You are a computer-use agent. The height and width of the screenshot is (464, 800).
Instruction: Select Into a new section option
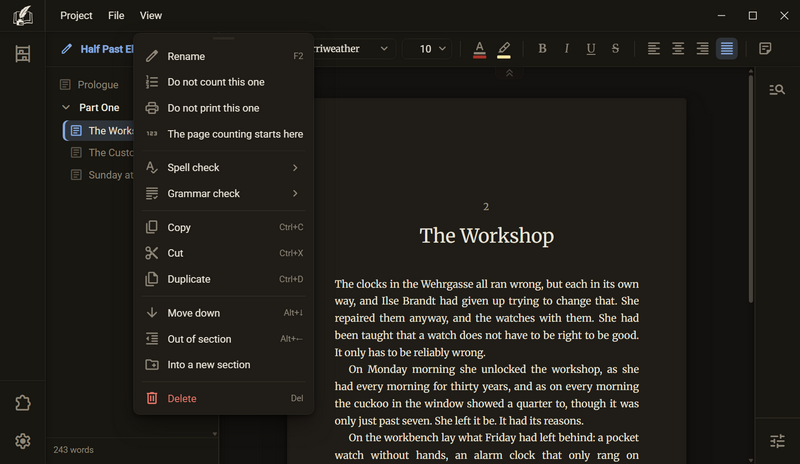pos(223,365)
